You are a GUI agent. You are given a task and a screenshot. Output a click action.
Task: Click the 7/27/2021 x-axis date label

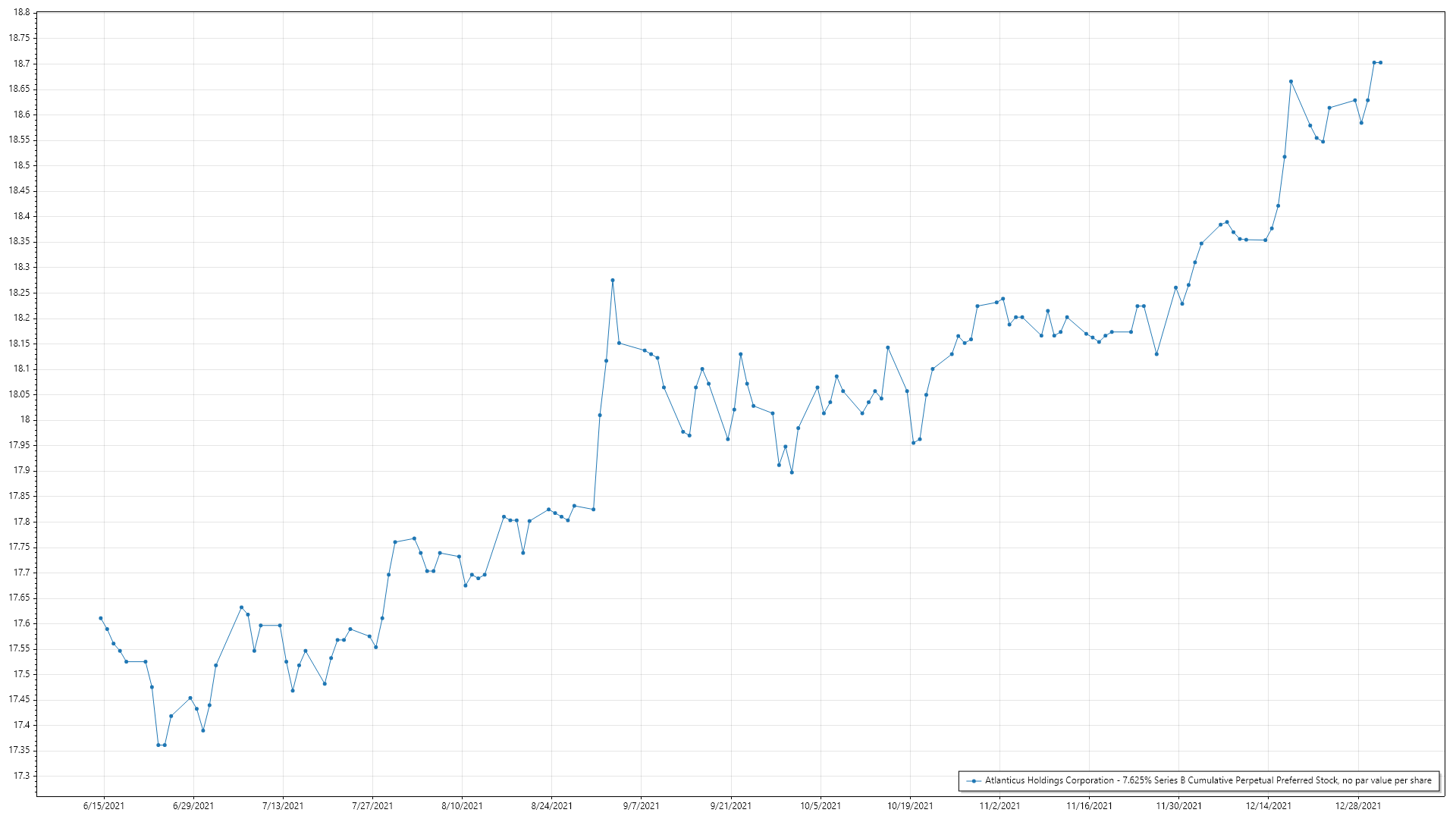click(372, 806)
